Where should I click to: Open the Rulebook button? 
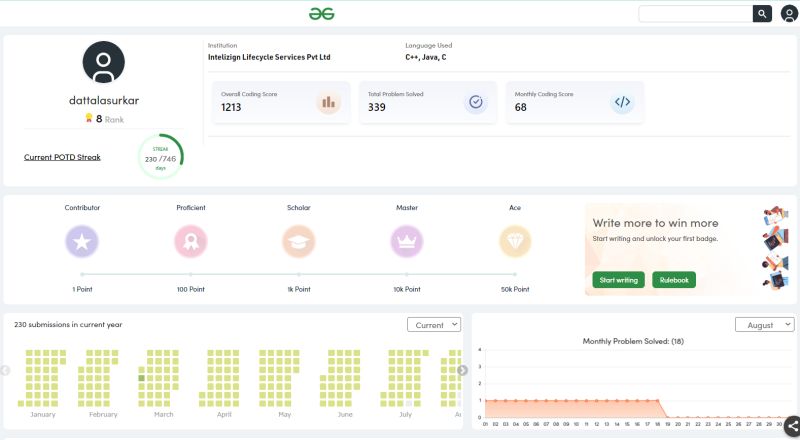pyautogui.click(x=673, y=280)
